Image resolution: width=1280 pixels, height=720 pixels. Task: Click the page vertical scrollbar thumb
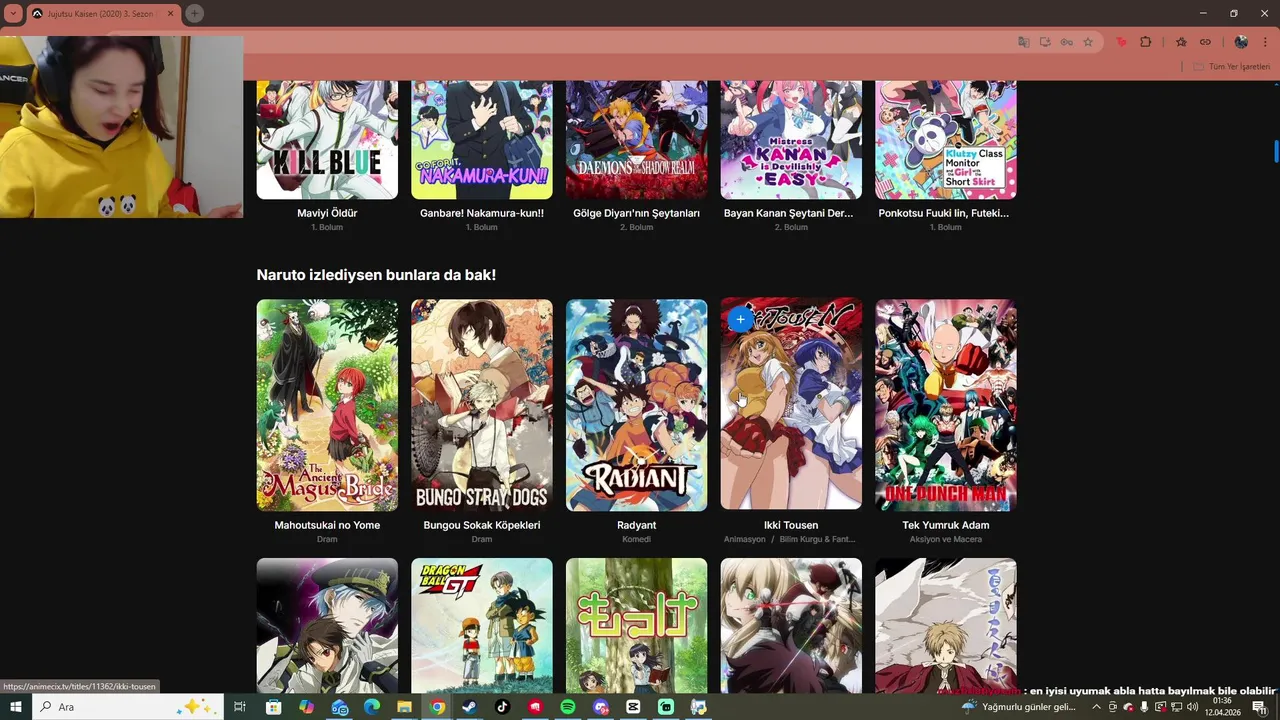(1276, 151)
